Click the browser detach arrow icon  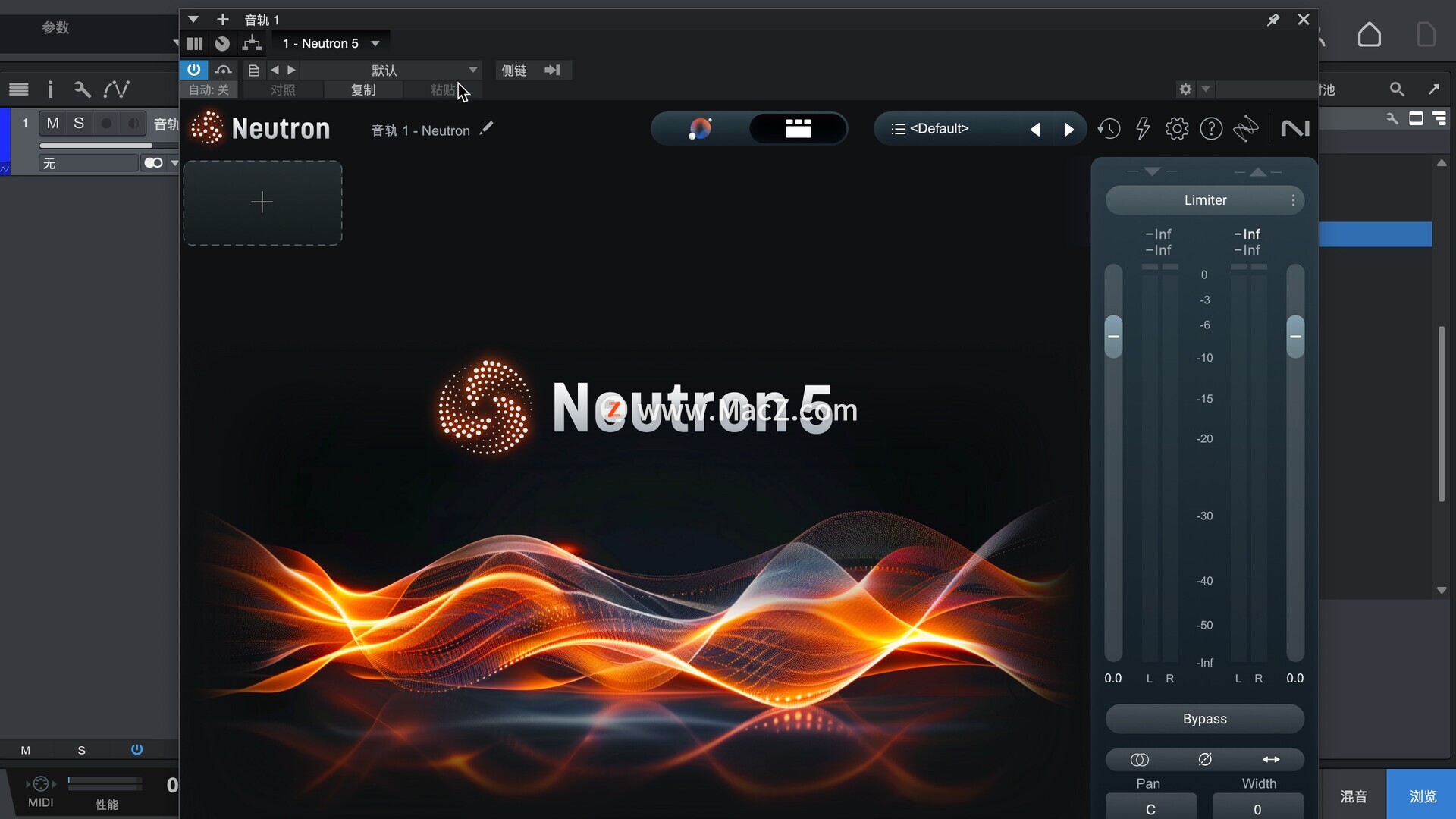coord(1434,89)
